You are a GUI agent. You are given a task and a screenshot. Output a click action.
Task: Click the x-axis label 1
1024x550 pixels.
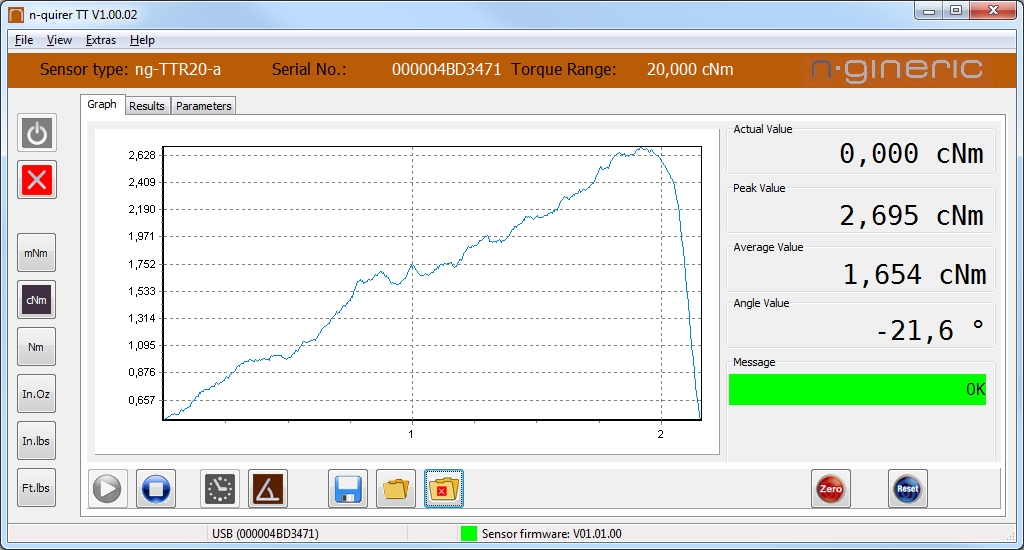tap(411, 434)
